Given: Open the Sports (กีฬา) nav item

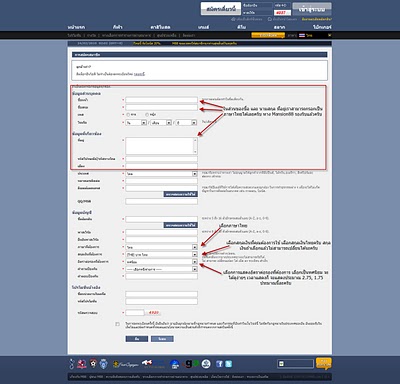Looking at the screenshot, I should [x=118, y=27].
